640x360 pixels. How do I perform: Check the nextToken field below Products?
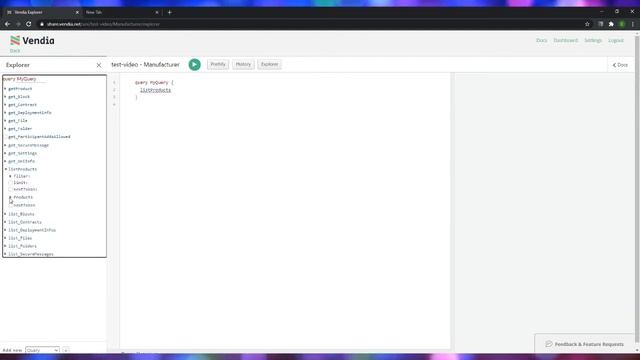(x=11, y=205)
